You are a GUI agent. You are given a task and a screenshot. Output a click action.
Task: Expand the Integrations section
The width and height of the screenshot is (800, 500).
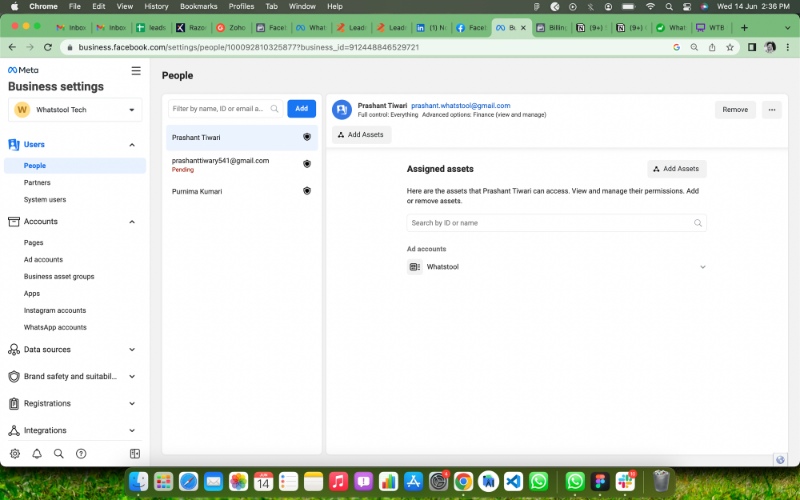click(132, 431)
